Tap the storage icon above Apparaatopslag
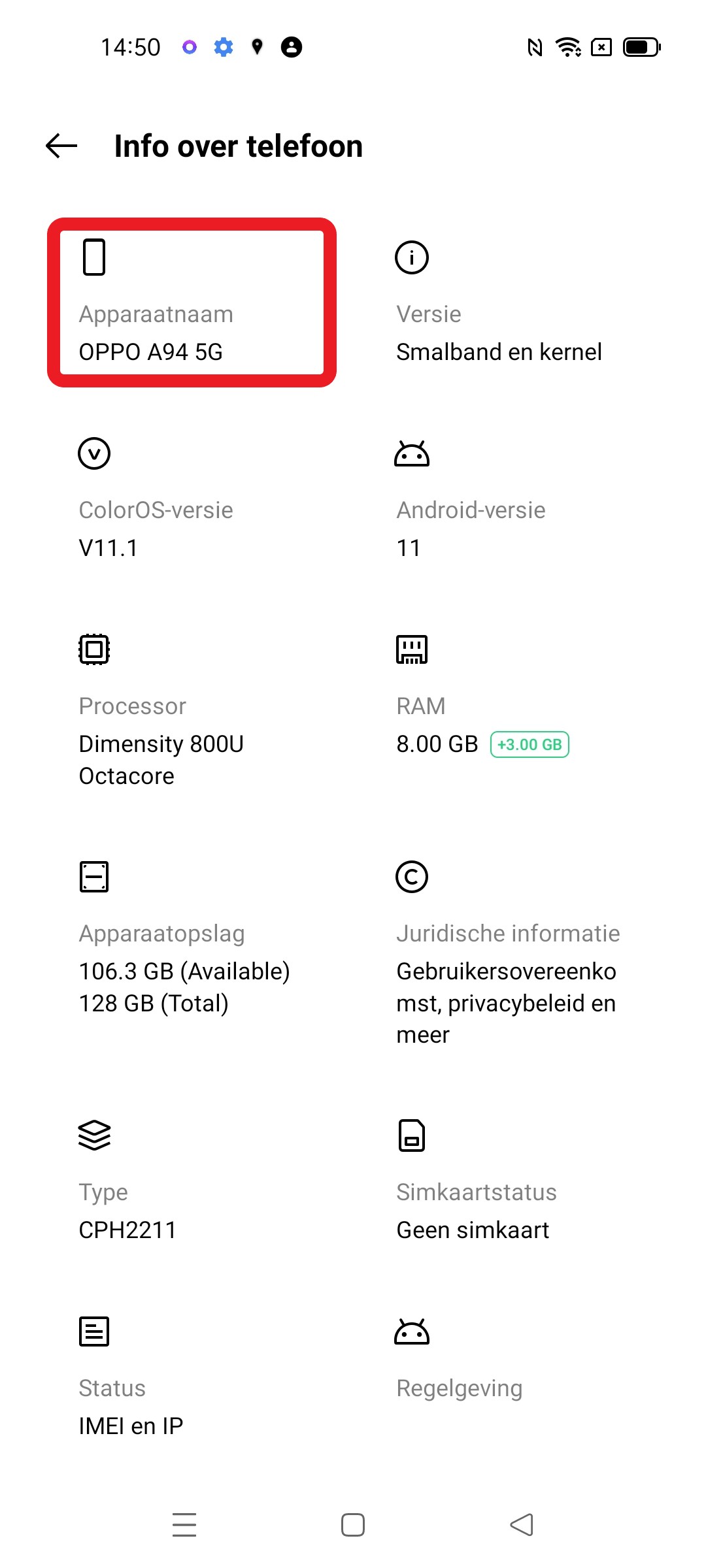The height and width of the screenshot is (1568, 706). click(94, 877)
